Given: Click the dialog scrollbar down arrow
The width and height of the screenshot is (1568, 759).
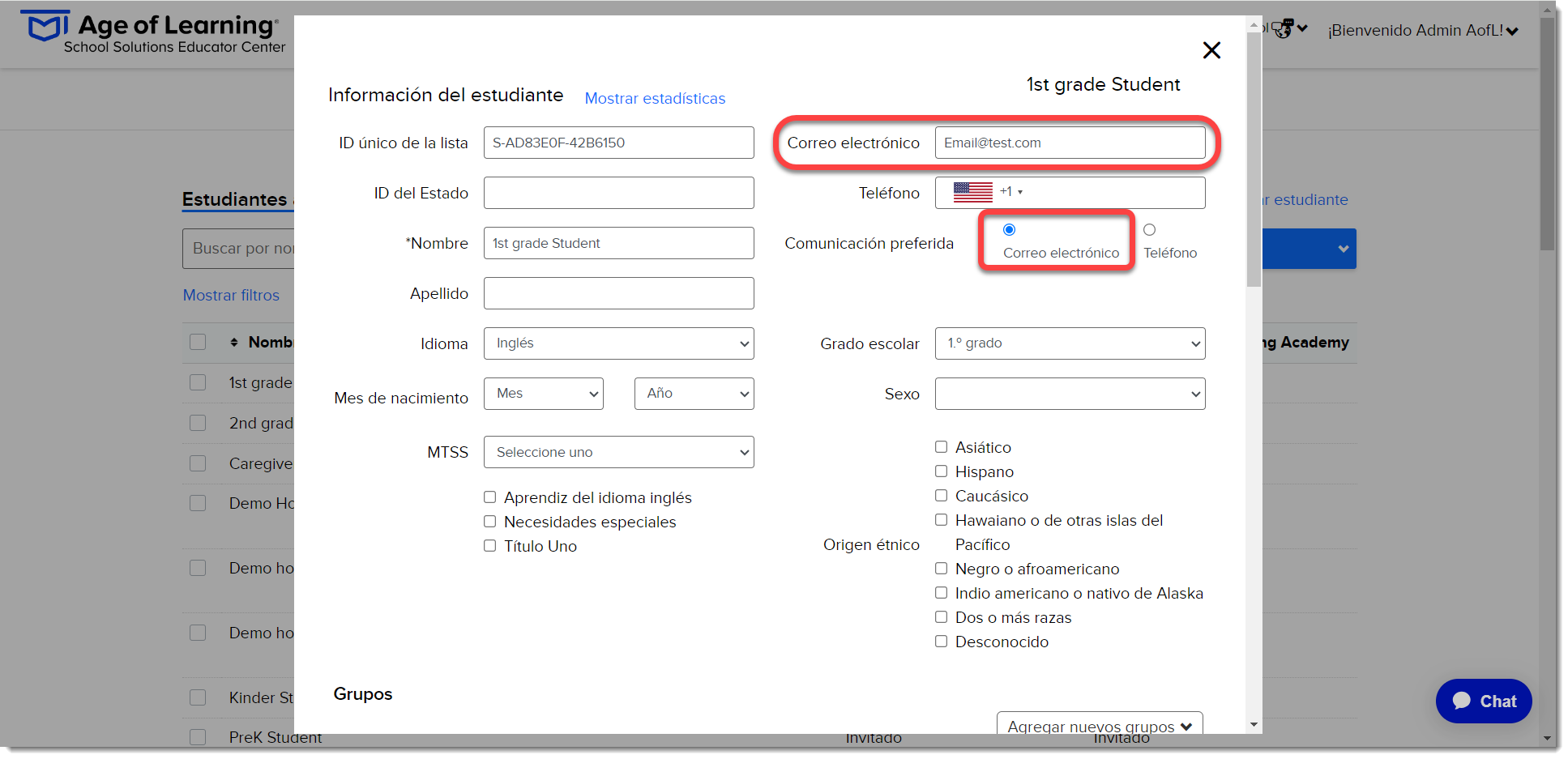Looking at the screenshot, I should [1254, 725].
